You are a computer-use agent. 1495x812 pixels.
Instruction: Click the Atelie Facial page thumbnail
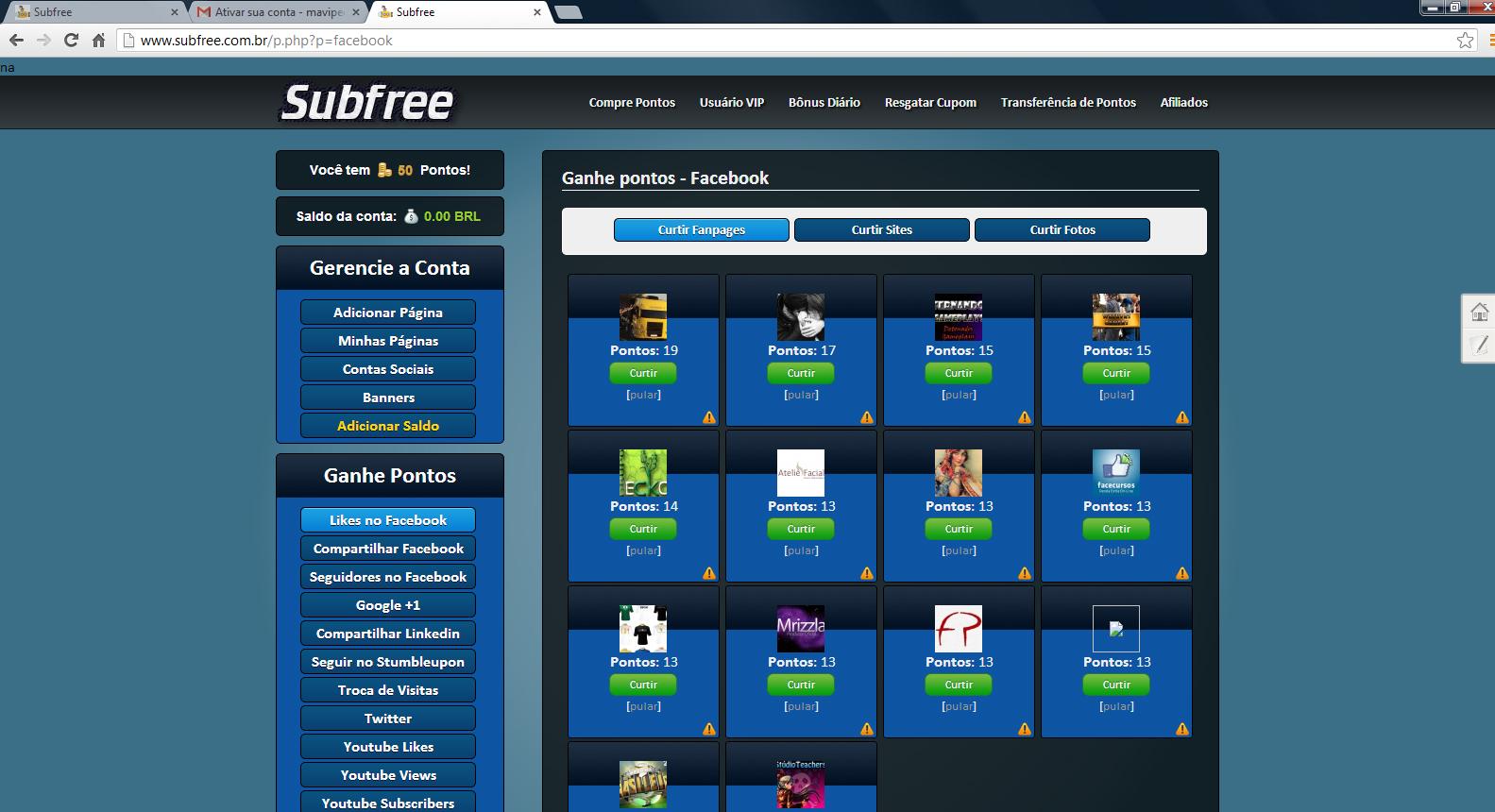[x=801, y=472]
